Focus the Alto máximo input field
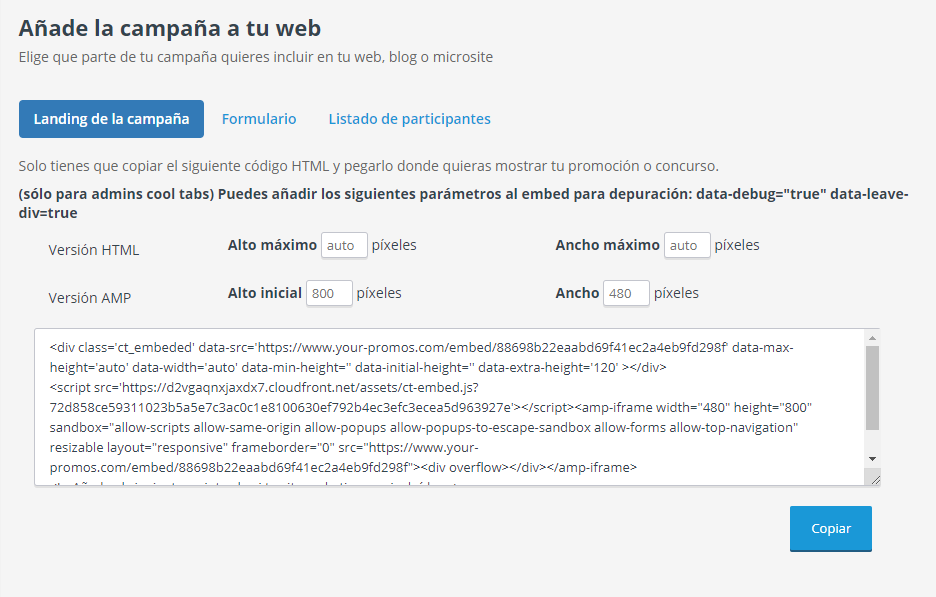The width and height of the screenshot is (936, 597). 344,245
